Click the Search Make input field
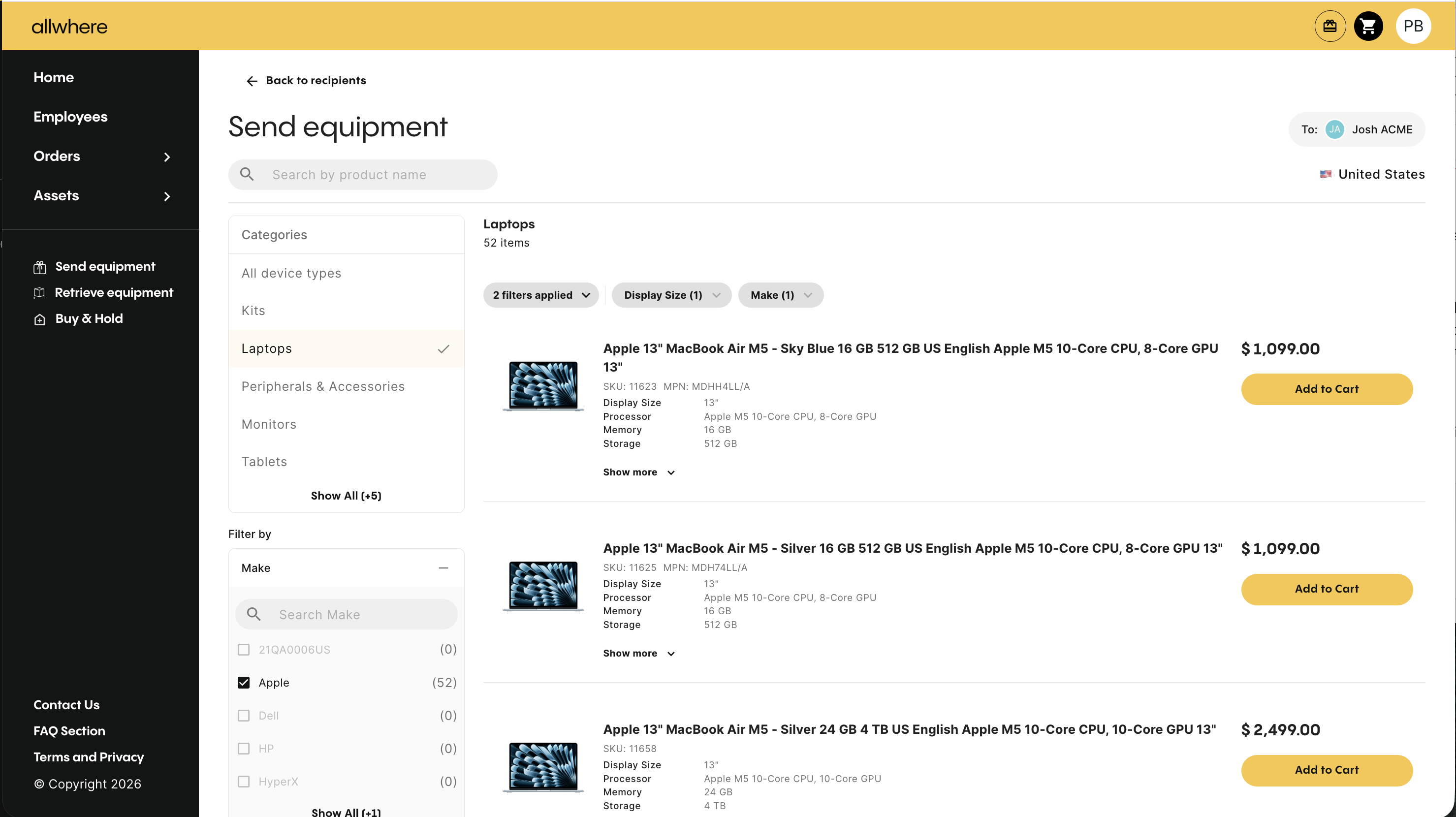 point(346,614)
